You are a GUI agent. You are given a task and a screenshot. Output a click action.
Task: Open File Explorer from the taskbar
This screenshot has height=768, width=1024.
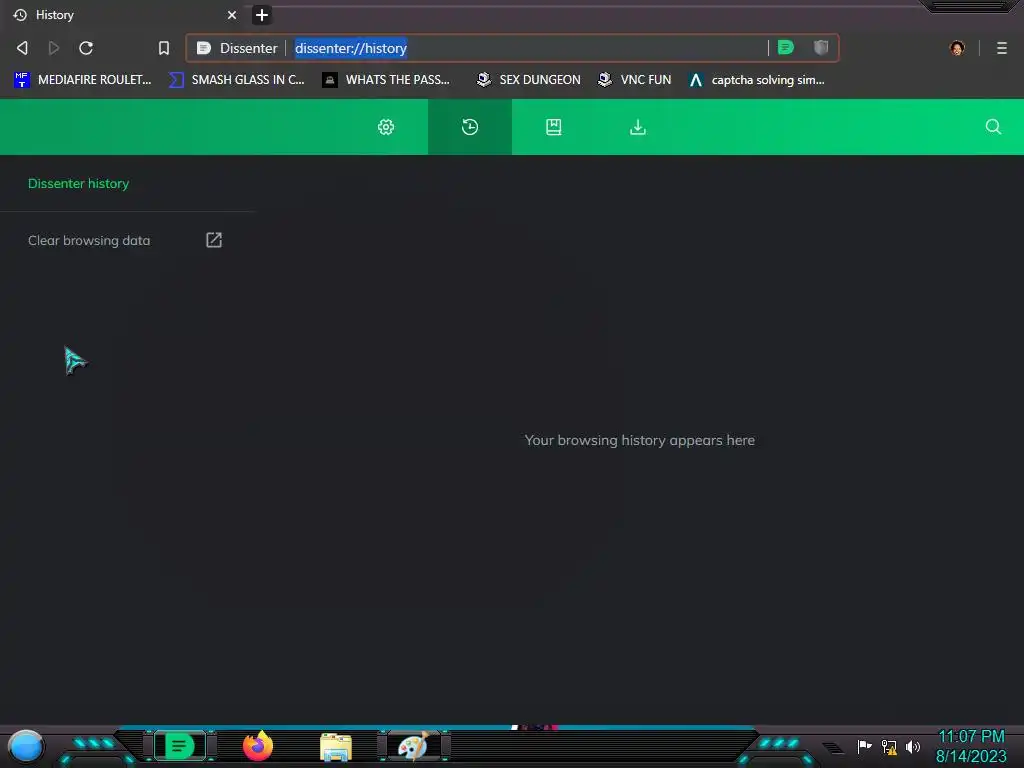pyautogui.click(x=336, y=746)
